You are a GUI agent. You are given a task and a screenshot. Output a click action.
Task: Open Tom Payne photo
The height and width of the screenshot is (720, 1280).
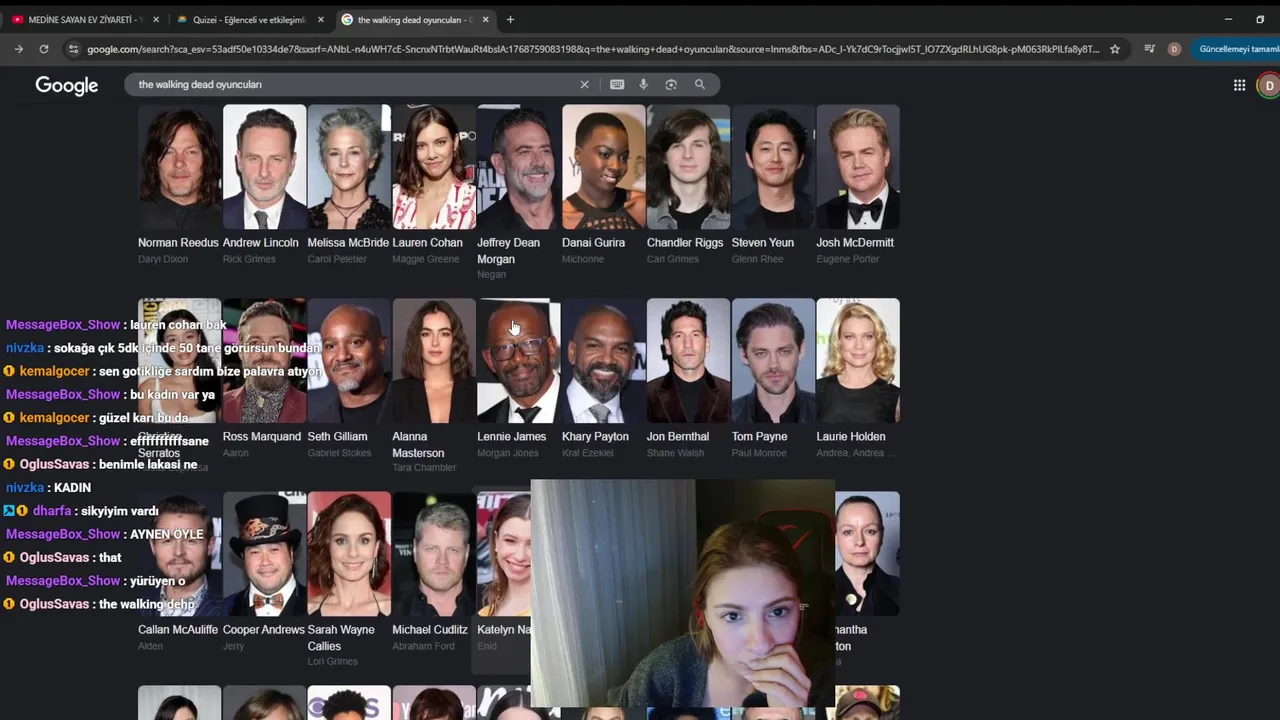point(773,360)
